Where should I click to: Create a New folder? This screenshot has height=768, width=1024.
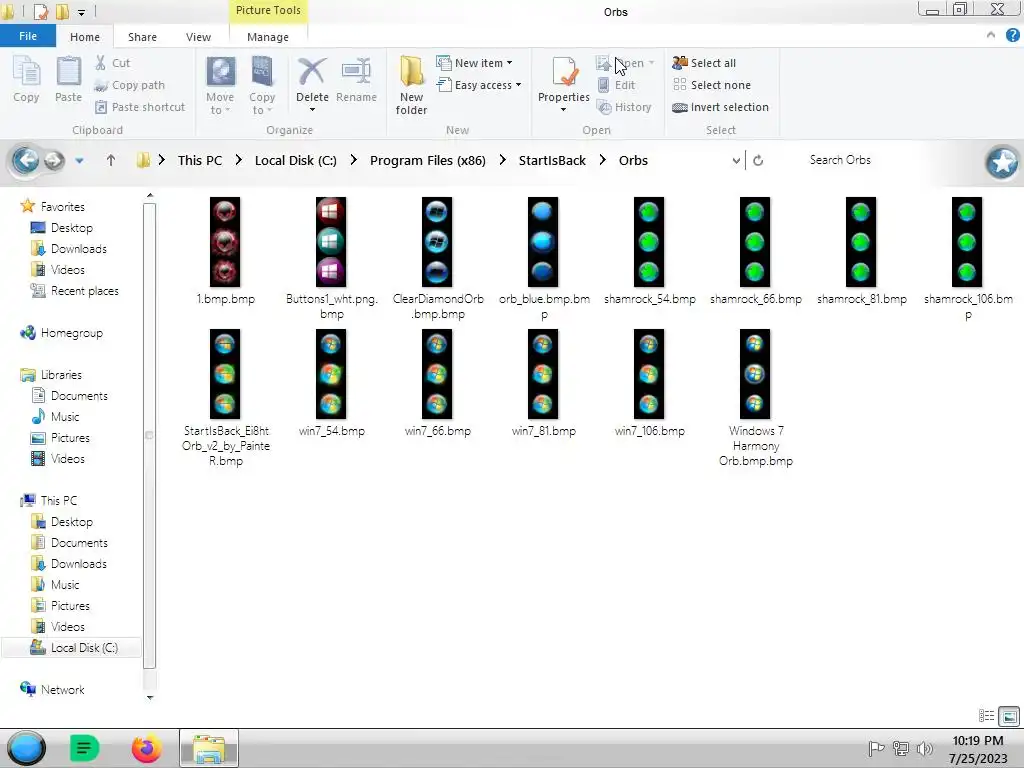click(x=411, y=86)
